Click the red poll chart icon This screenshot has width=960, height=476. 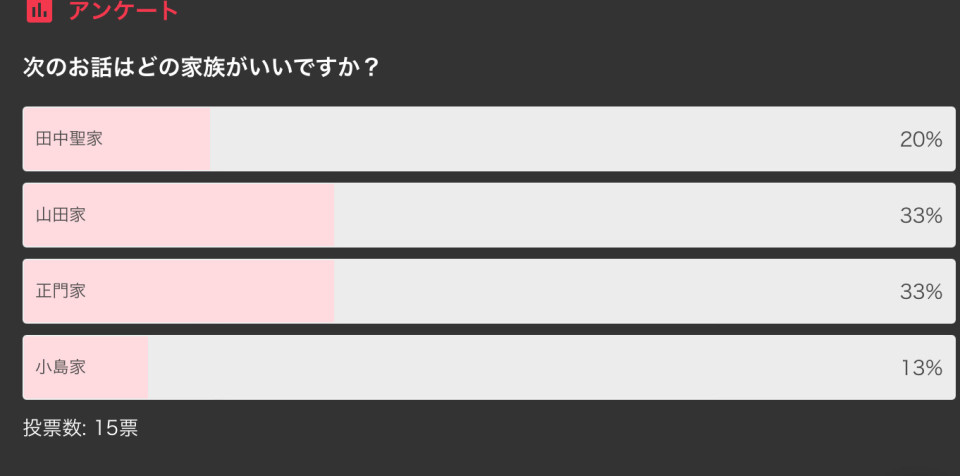click(39, 10)
